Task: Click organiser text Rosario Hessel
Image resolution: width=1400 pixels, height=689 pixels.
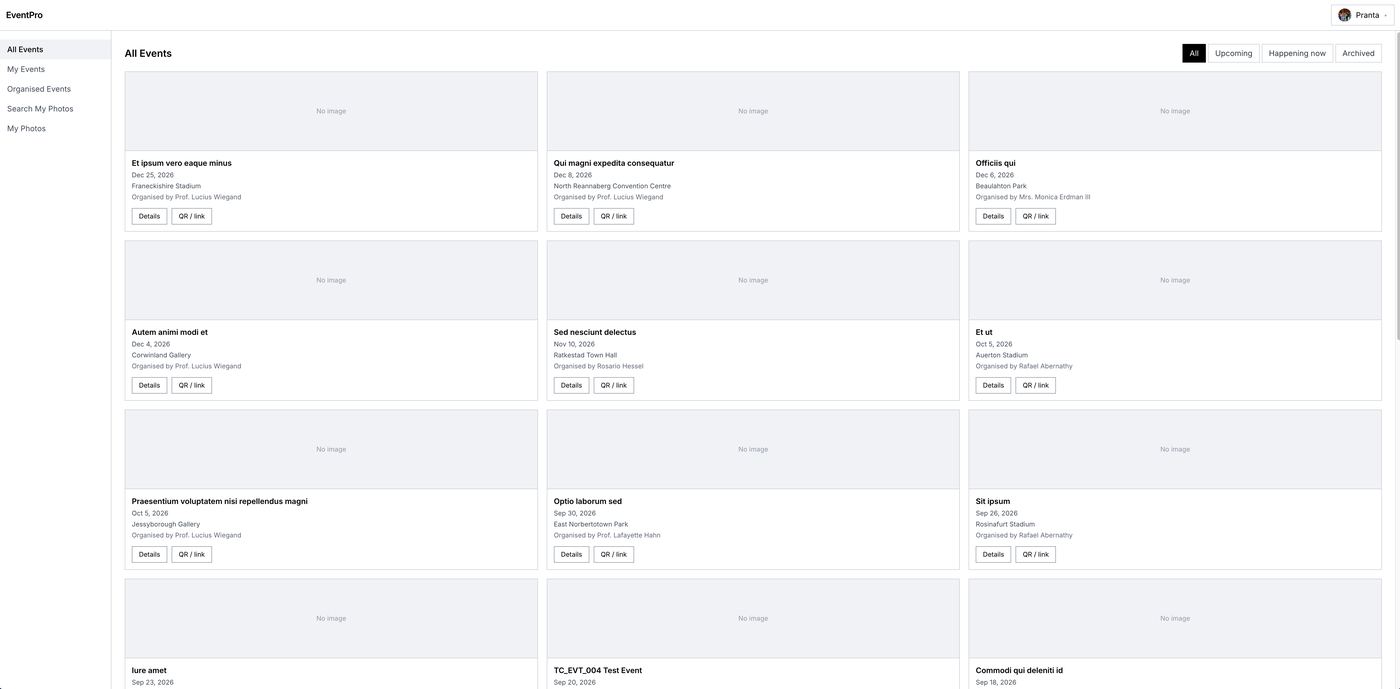Action: point(620,366)
